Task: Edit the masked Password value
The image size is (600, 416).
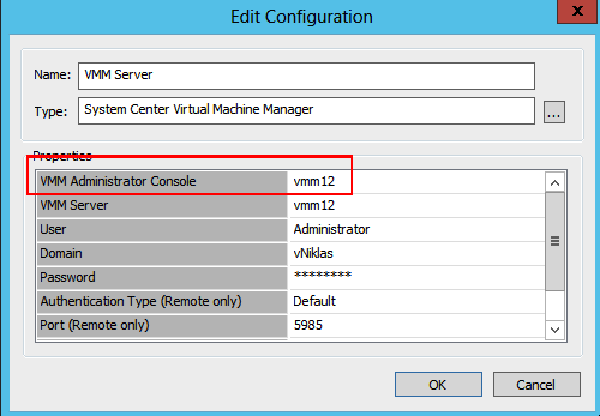Action: click(x=417, y=277)
